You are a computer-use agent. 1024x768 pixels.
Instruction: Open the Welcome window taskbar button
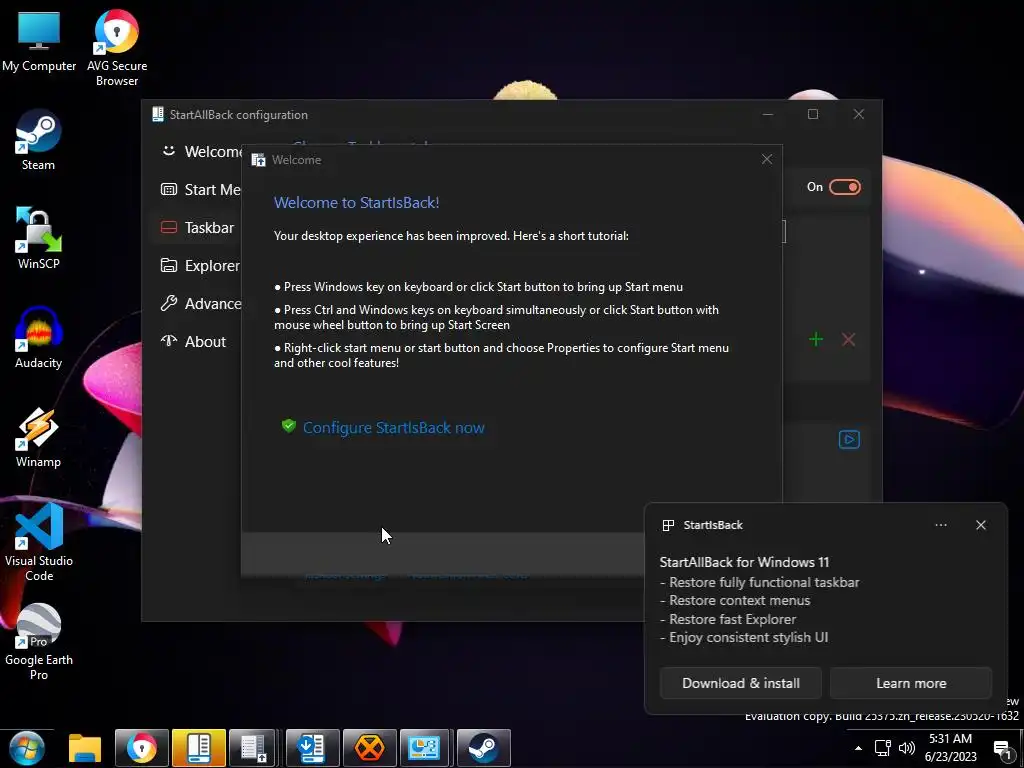(x=253, y=748)
